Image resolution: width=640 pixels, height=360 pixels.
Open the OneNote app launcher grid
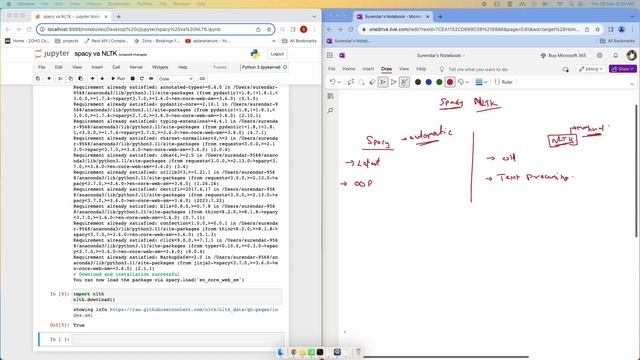pyautogui.click(x=330, y=55)
